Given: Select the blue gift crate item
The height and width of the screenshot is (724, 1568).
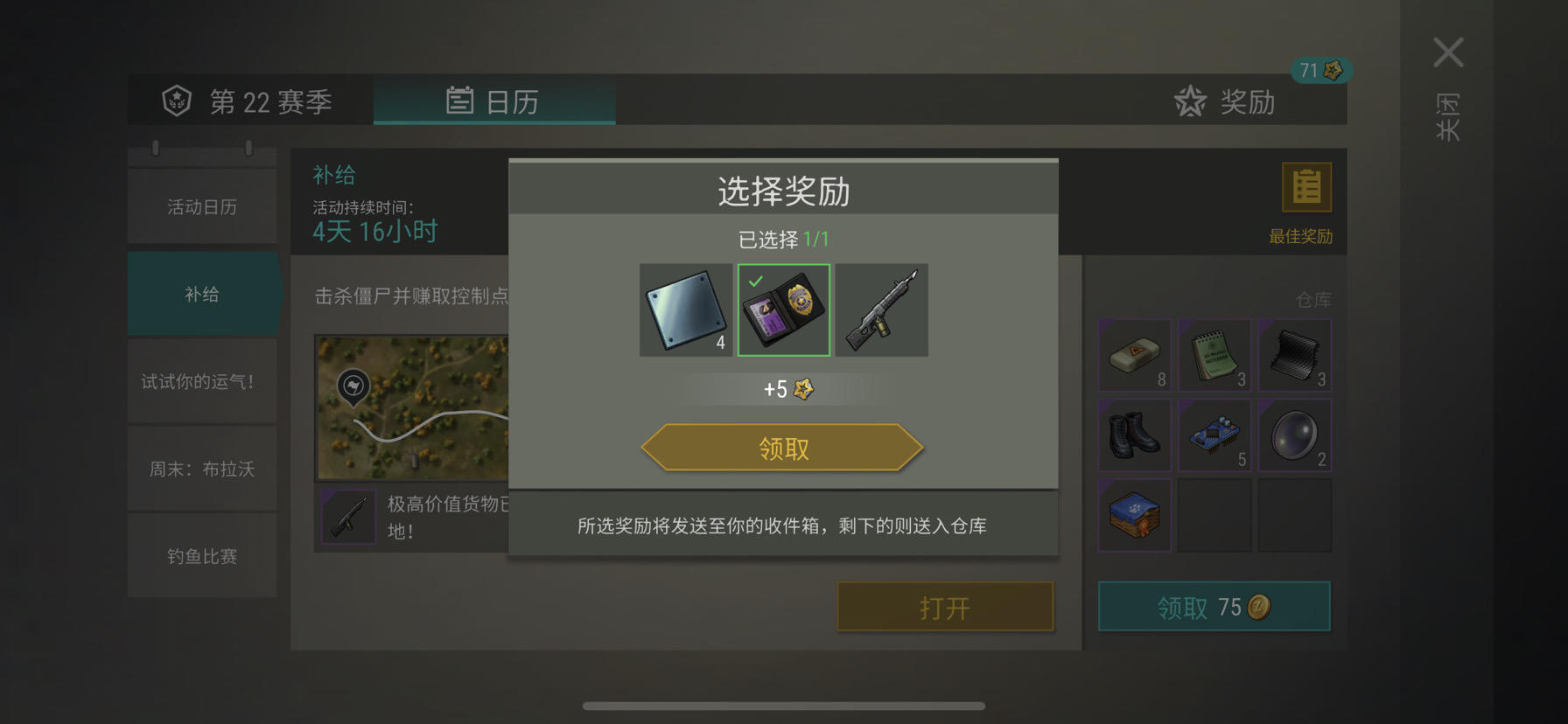Looking at the screenshot, I should pos(1135,515).
